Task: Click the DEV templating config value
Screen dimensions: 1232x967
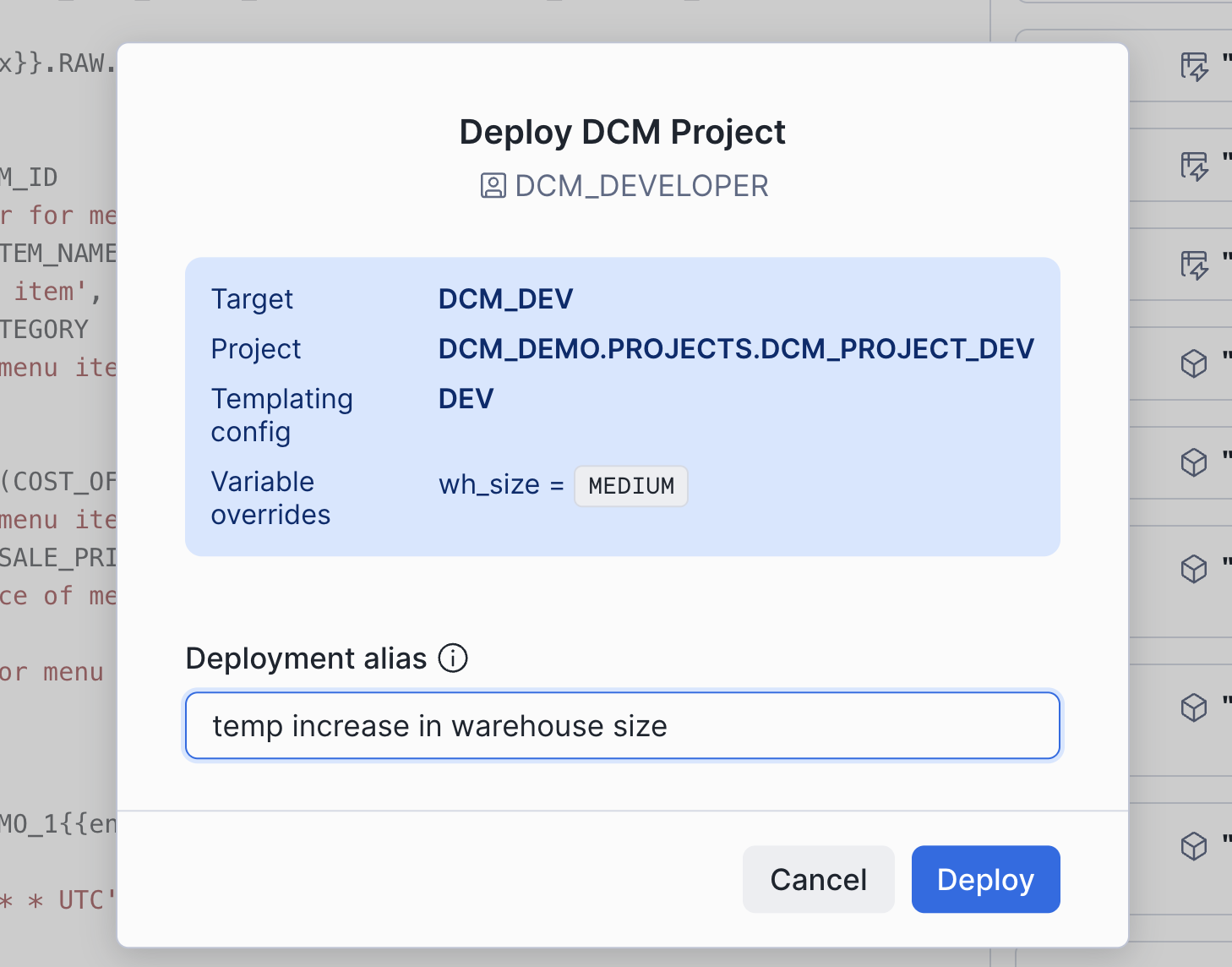Action: point(466,398)
